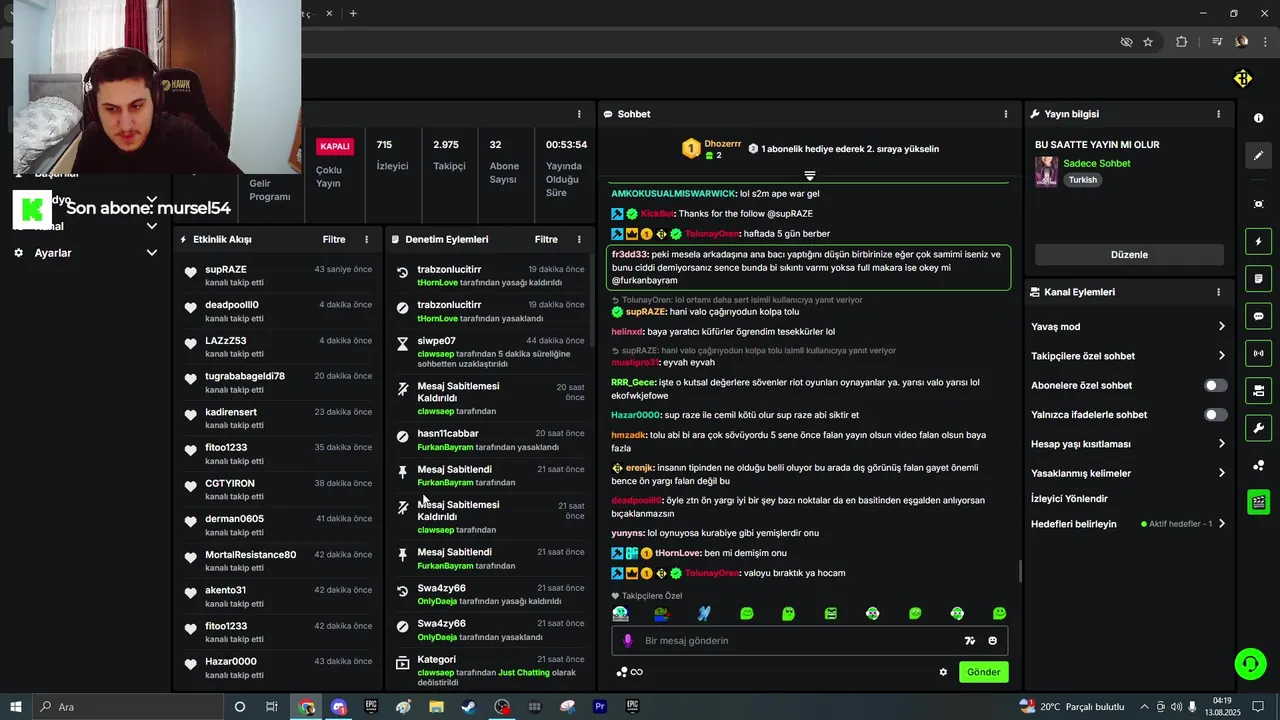Toggle the lightning bolt activity panel icon
The height and width of the screenshot is (720, 1280).
[x=1258, y=241]
